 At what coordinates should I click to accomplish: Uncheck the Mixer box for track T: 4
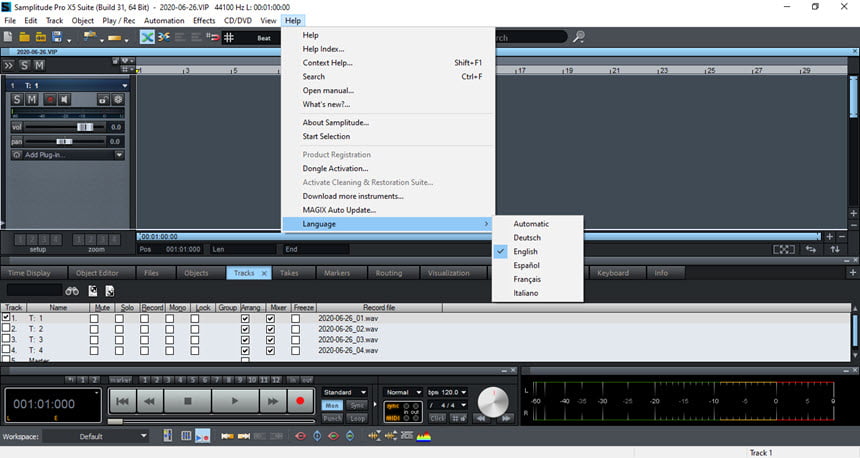tap(270, 350)
